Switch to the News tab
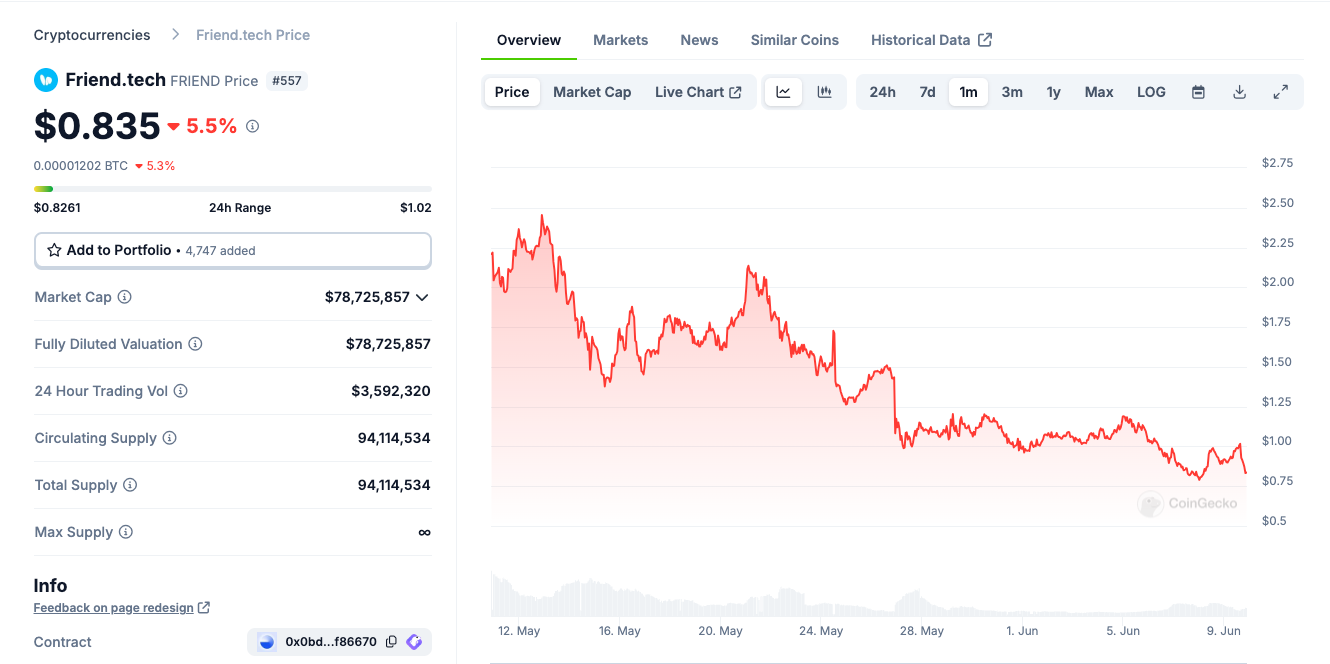 tap(699, 40)
